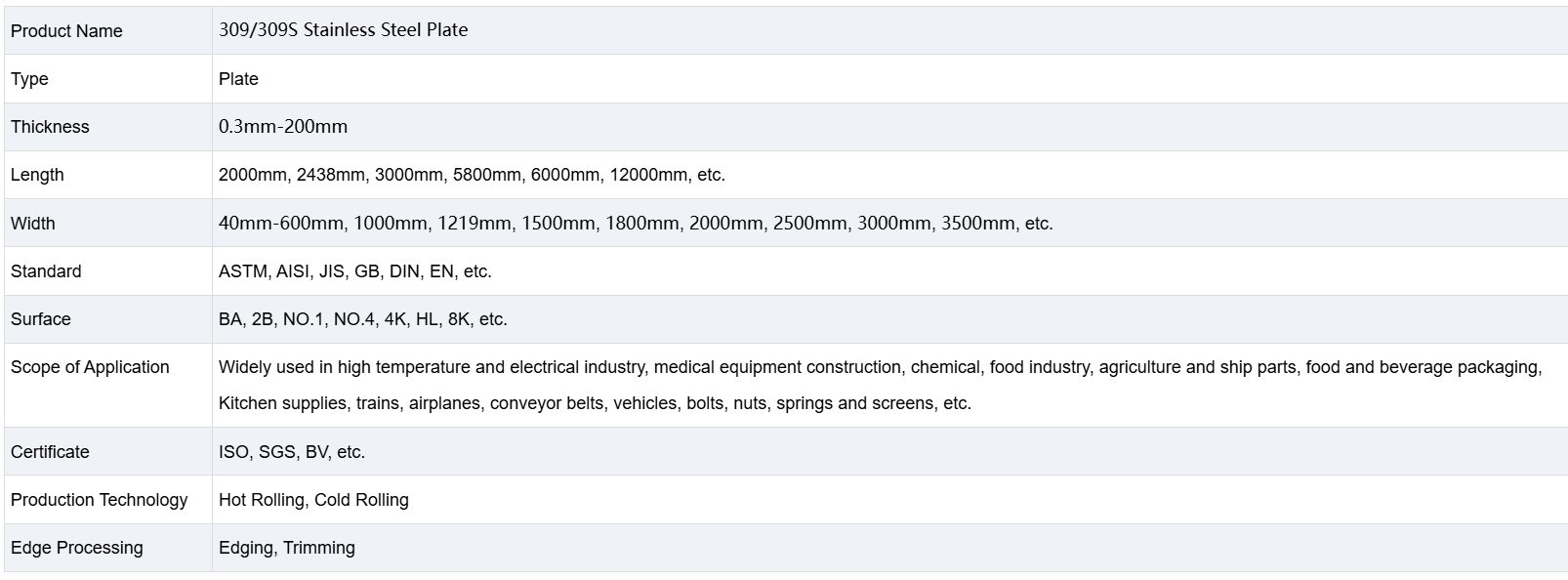The image size is (1568, 580).
Task: Click the "Type" label cell
Action: [29, 79]
